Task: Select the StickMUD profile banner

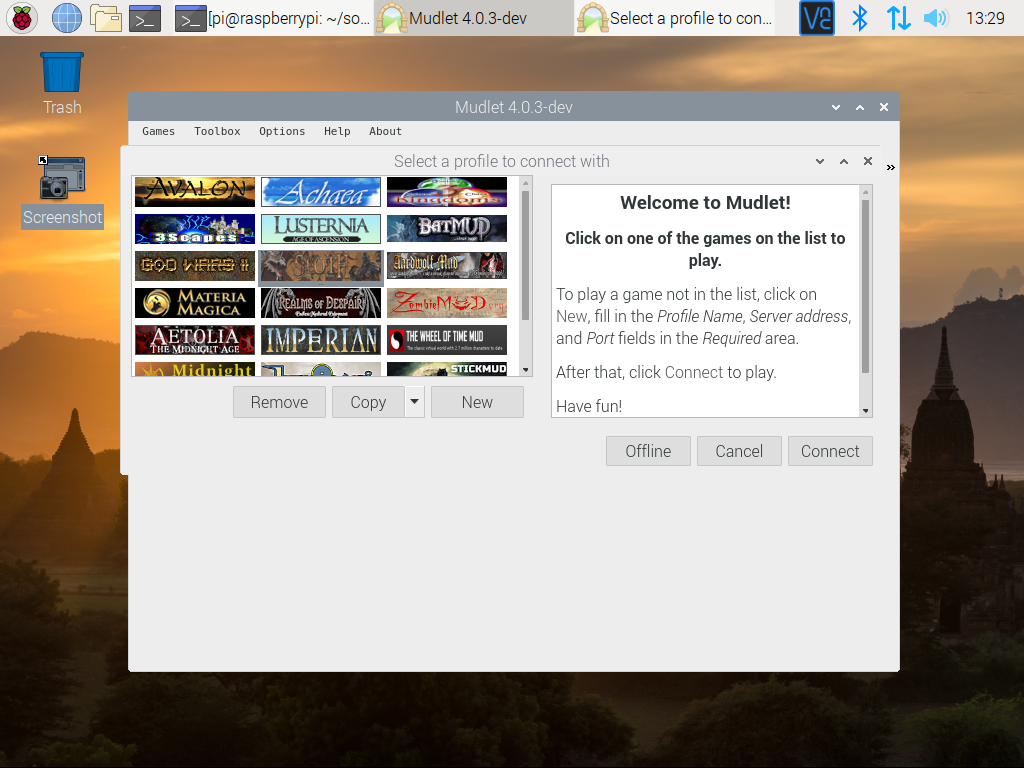Action: point(447,370)
